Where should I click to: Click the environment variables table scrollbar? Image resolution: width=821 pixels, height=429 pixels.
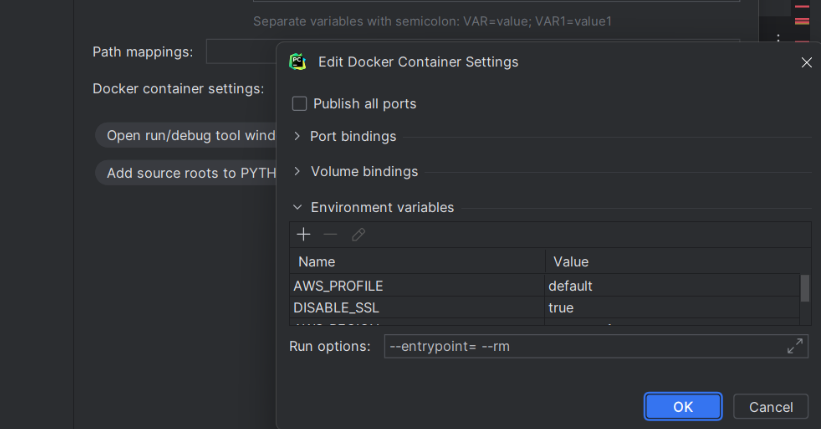coord(805,288)
